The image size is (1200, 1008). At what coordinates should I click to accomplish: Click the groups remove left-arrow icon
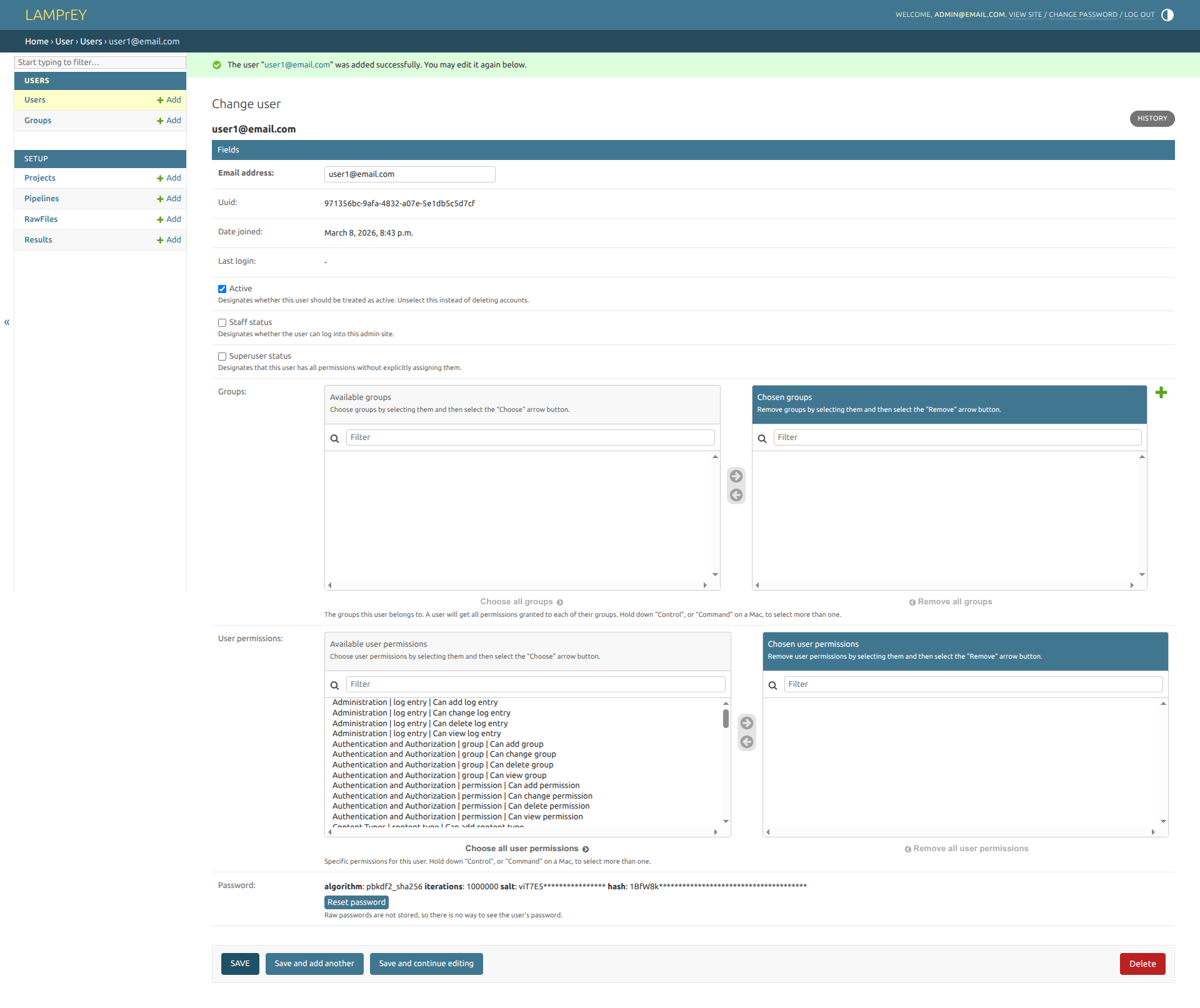tap(736, 496)
